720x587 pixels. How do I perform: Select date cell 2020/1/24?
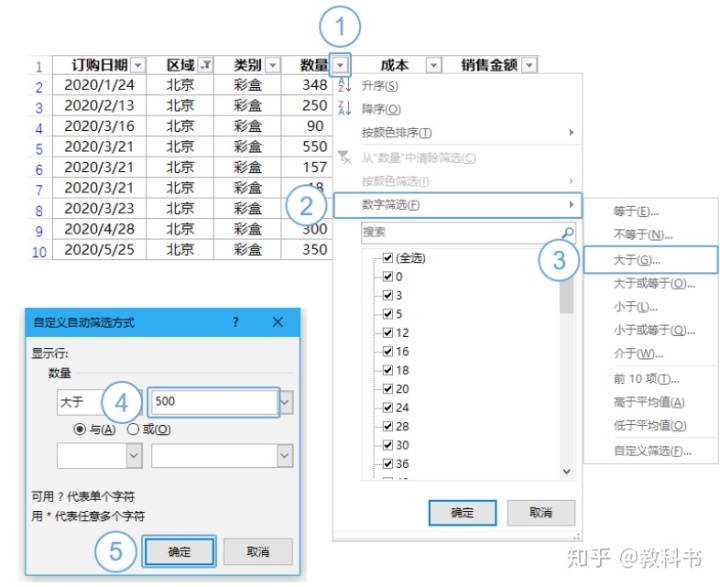coord(99,85)
